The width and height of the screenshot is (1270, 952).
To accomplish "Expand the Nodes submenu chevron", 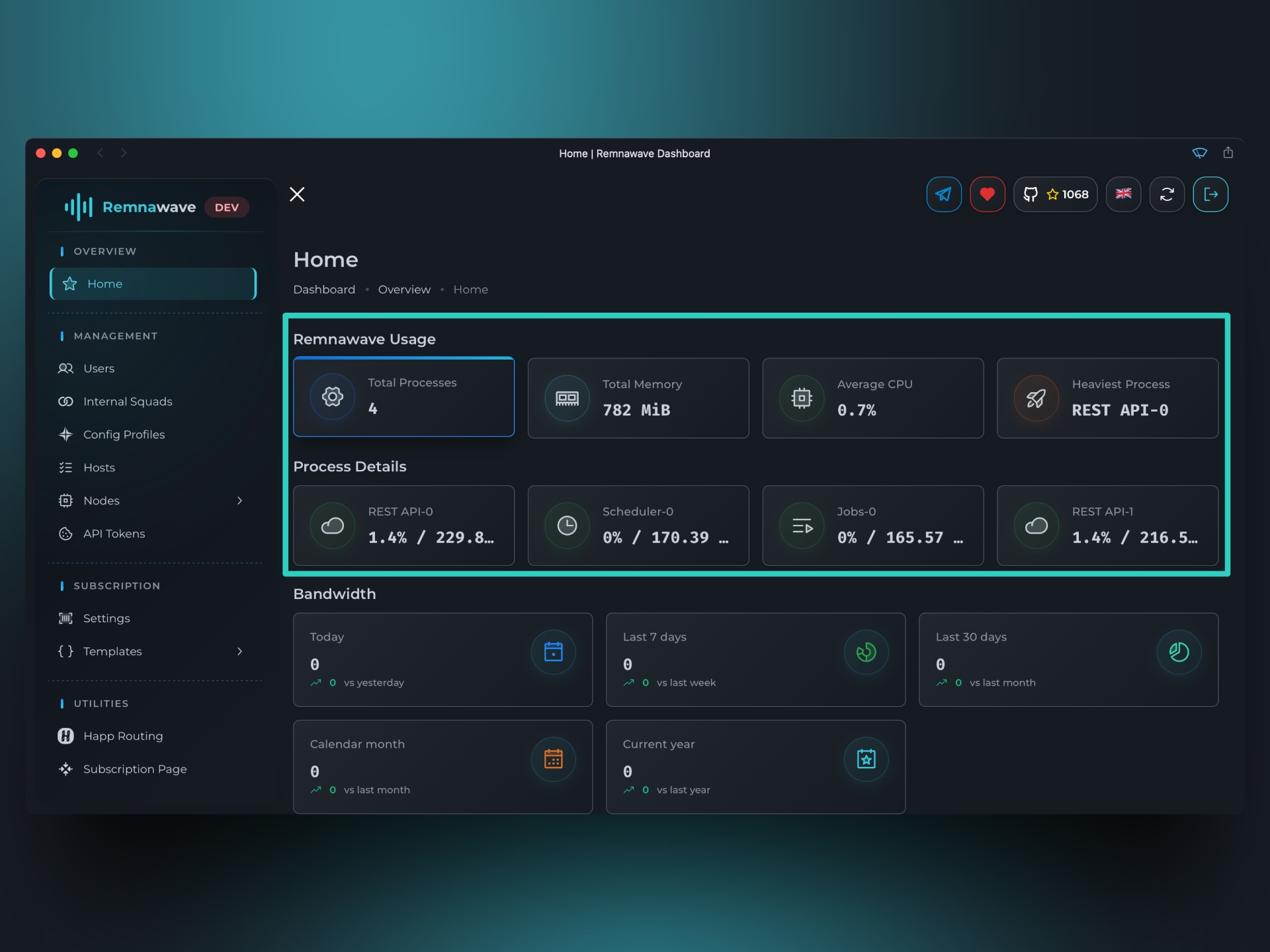I will point(239,500).
